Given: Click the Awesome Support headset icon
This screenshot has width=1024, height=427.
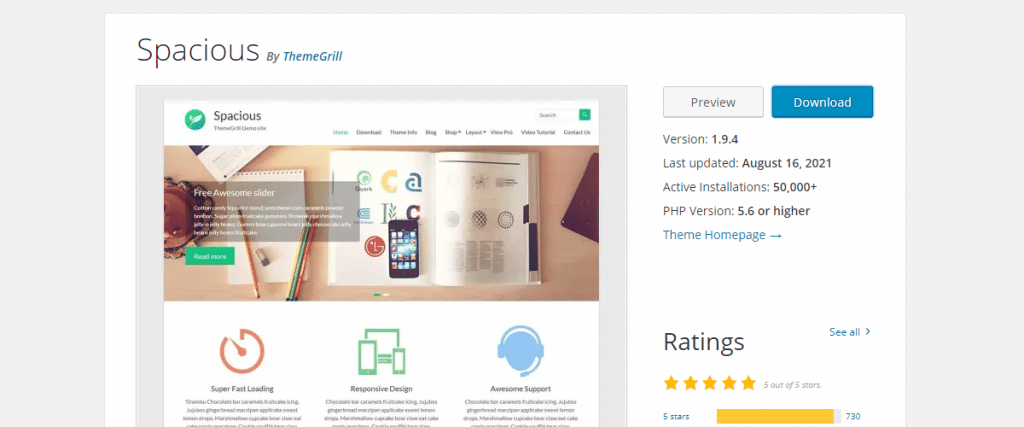Looking at the screenshot, I should point(520,351).
